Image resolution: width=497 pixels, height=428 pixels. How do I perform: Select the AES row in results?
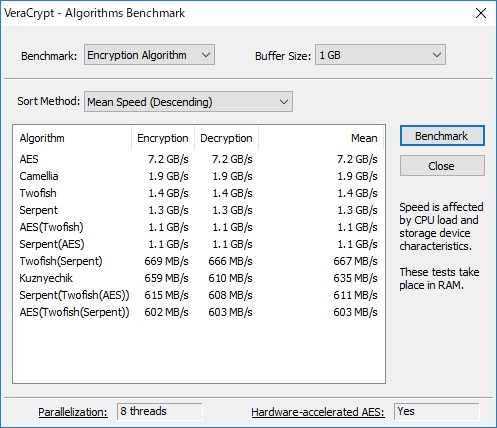(199, 159)
